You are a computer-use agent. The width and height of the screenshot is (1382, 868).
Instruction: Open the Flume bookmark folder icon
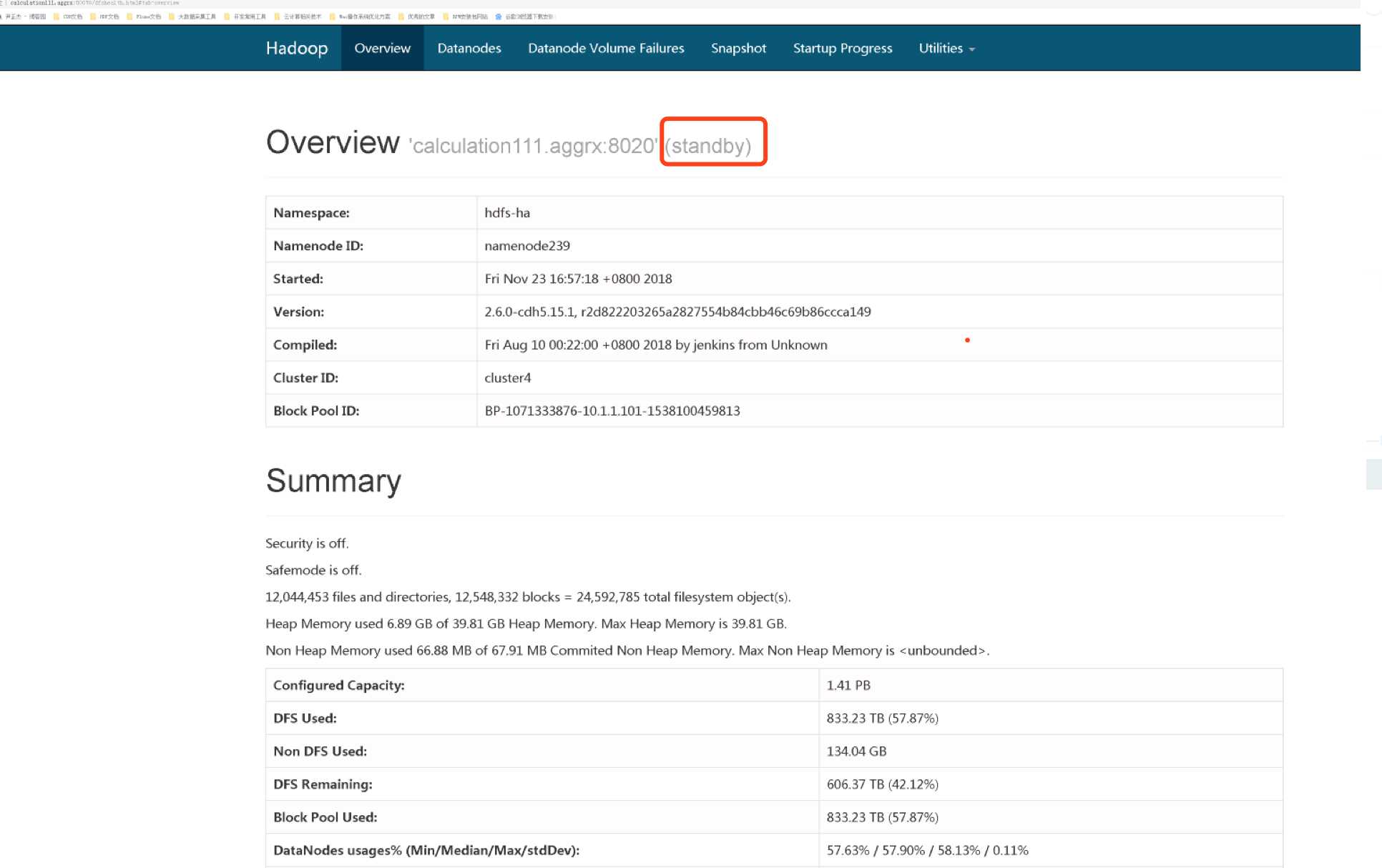click(129, 16)
